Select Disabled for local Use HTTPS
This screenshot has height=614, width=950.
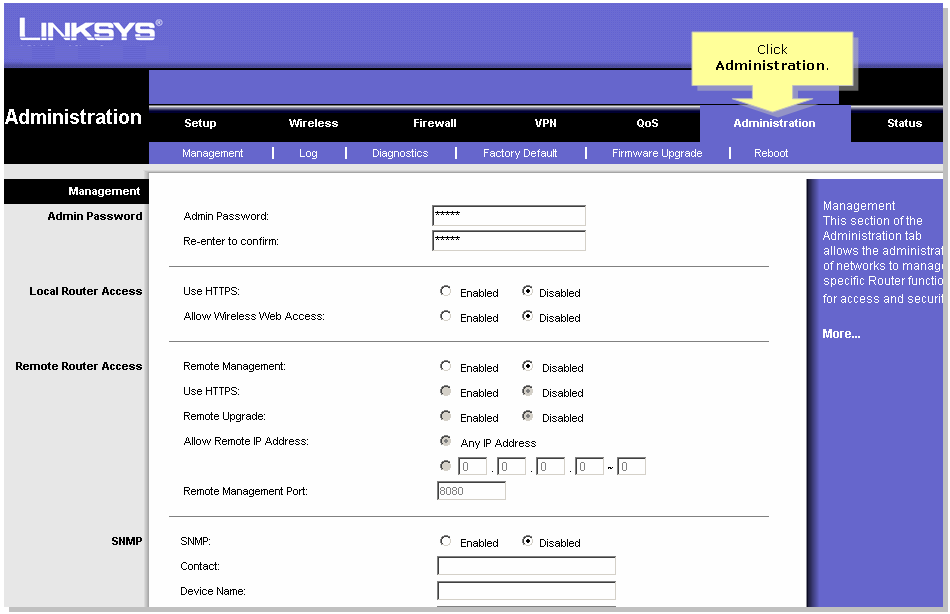[x=527, y=291]
